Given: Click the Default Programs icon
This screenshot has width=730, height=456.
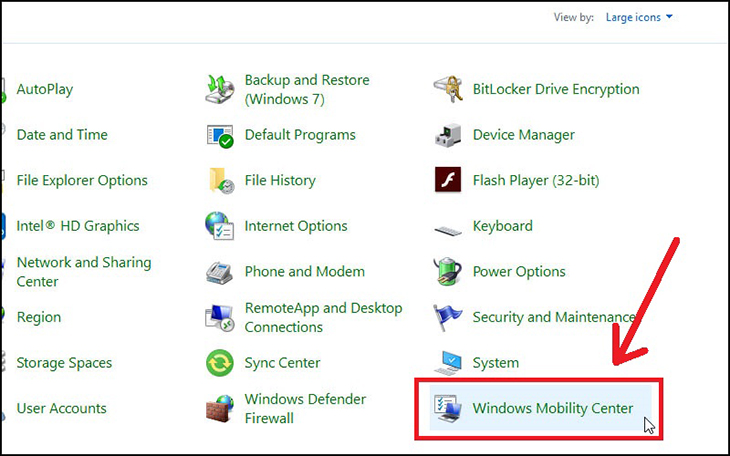Looking at the screenshot, I should [219, 136].
